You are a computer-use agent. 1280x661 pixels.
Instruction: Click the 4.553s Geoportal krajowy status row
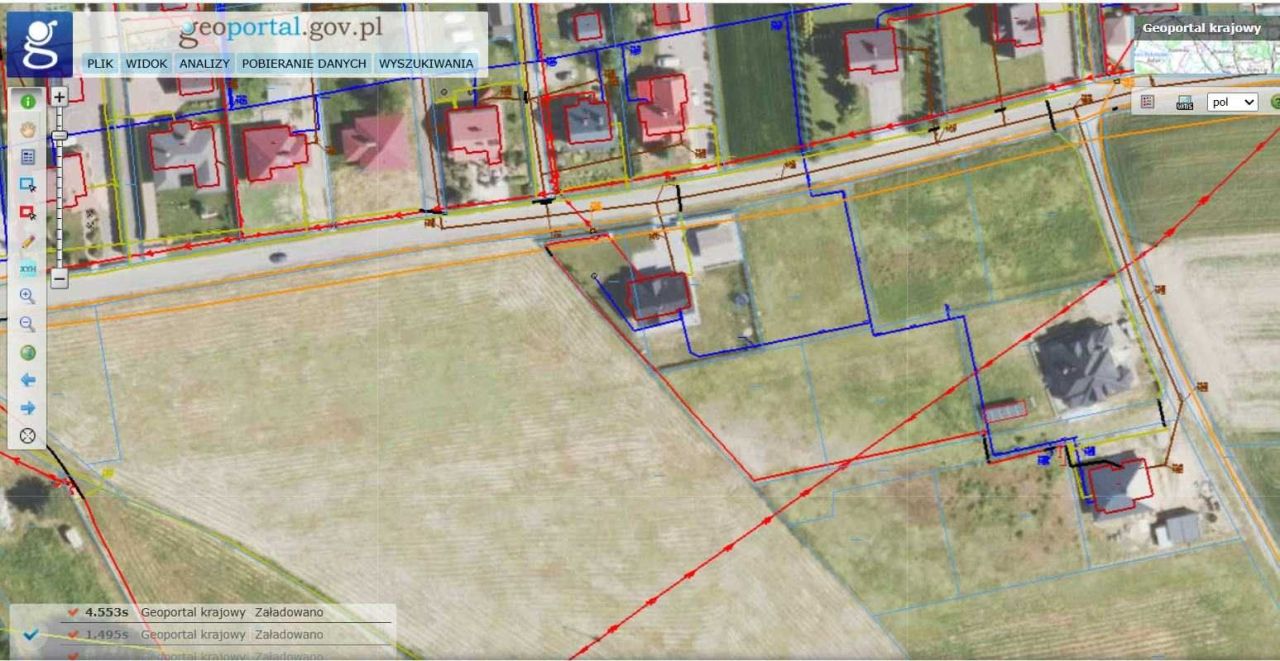click(x=226, y=612)
